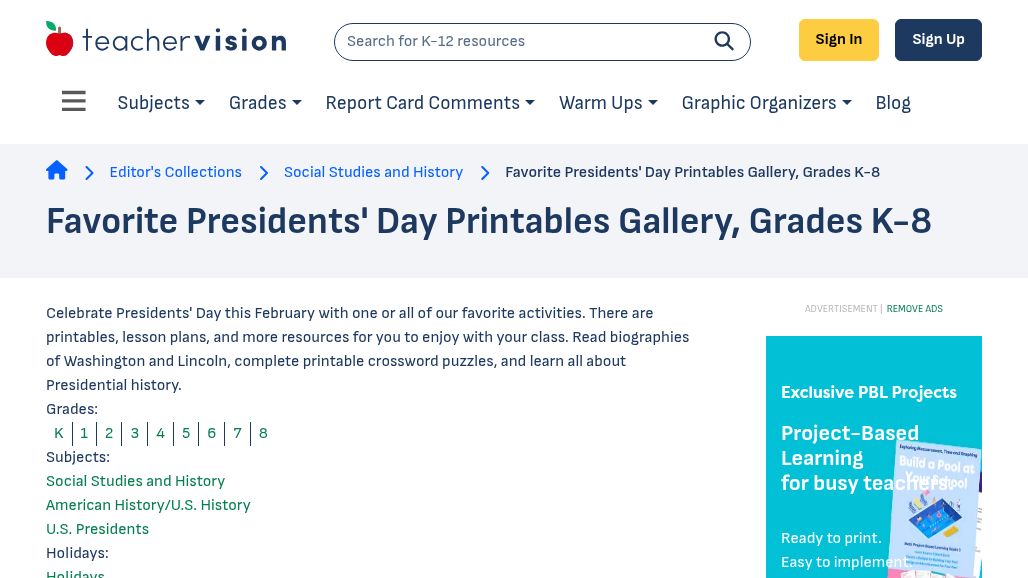
Task: Select grade K link
Action: tap(59, 433)
